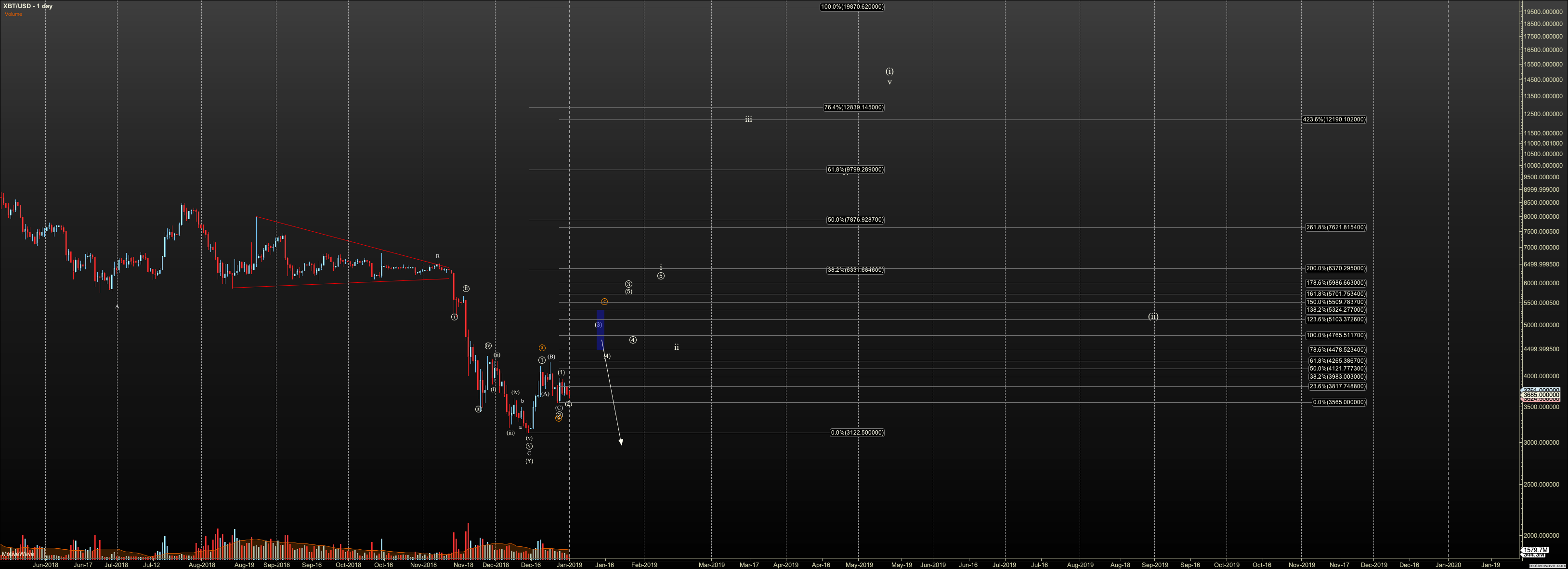This screenshot has width=1568, height=569.
Task: Select the circled 'ii' label after the November drop
Action: pos(466,289)
